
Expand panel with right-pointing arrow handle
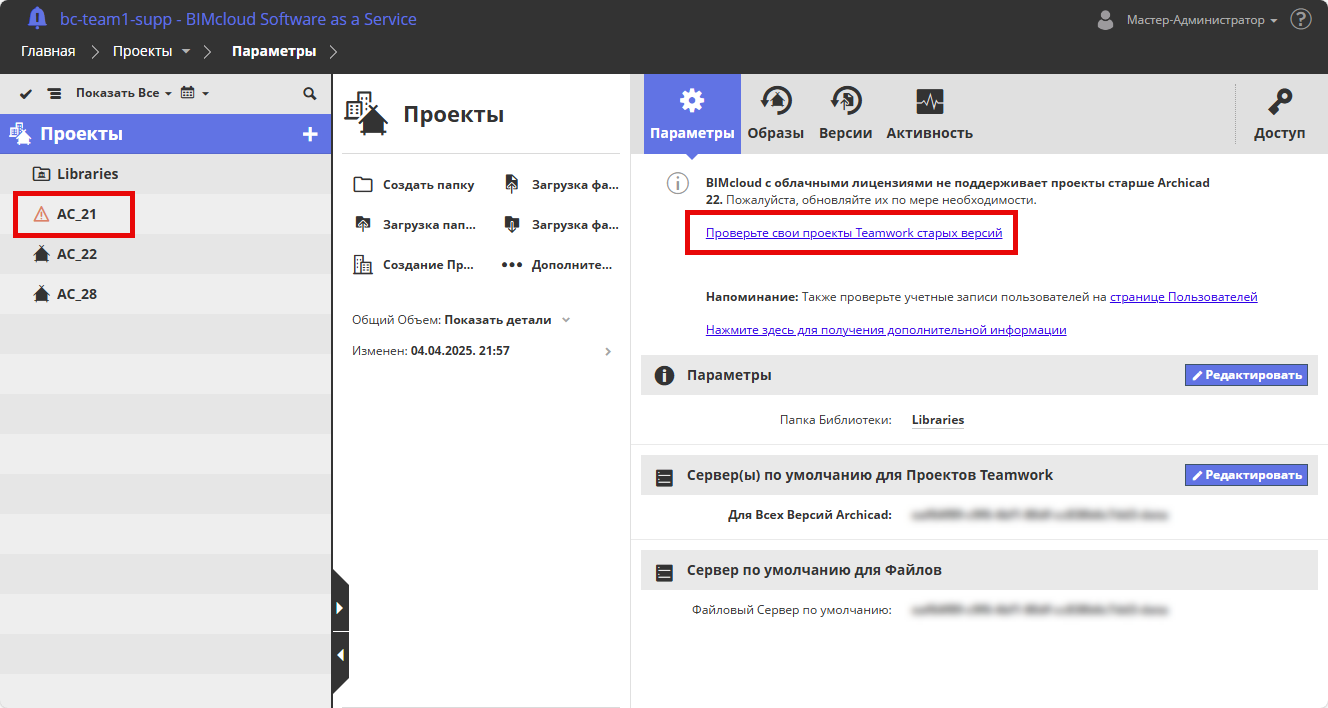340,607
